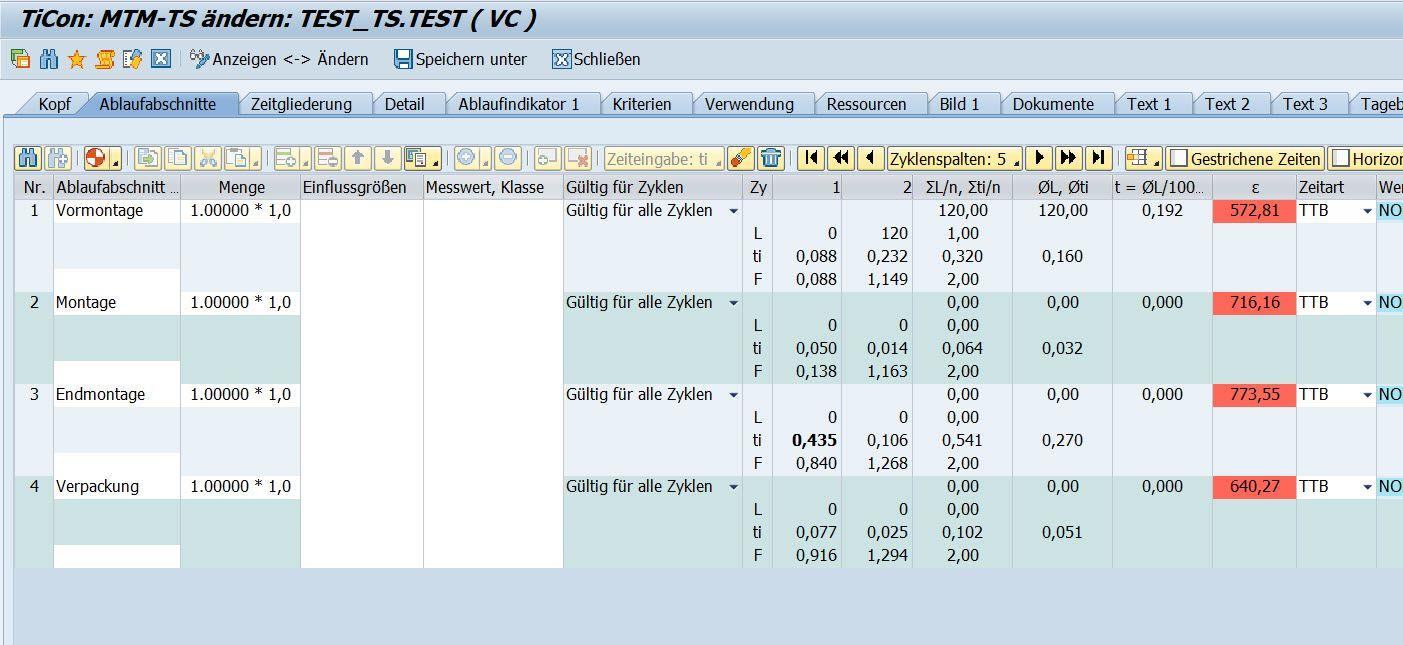The width and height of the screenshot is (1403, 645).
Task: Expand Zeitart TTB dropdown for Vormontage
Action: (1366, 211)
